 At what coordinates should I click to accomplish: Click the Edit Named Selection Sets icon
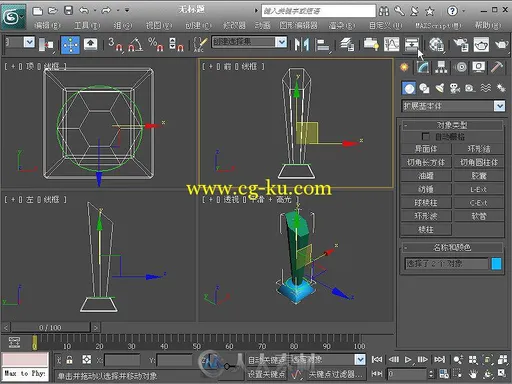pos(200,44)
